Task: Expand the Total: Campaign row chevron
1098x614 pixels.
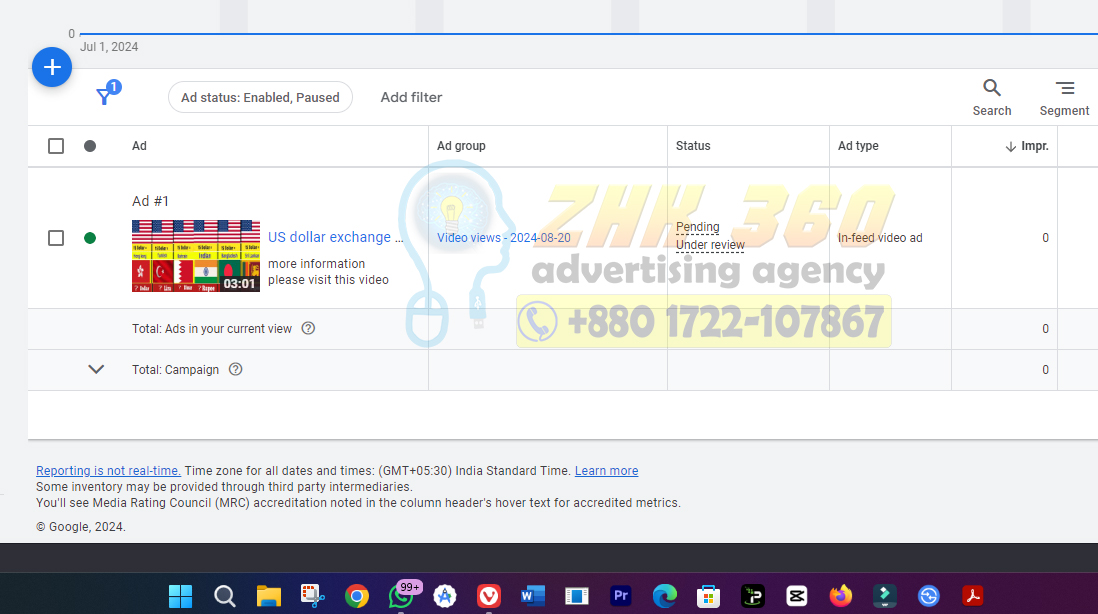Action: [96, 370]
